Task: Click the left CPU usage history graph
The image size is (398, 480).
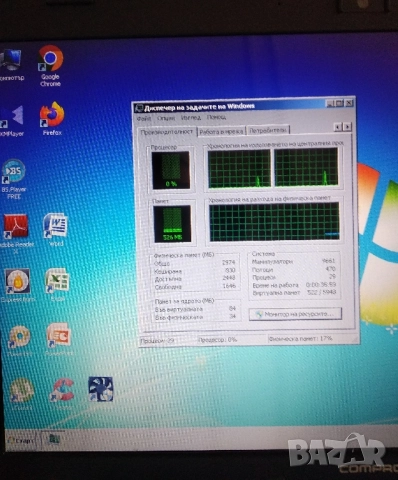Action: click(239, 168)
